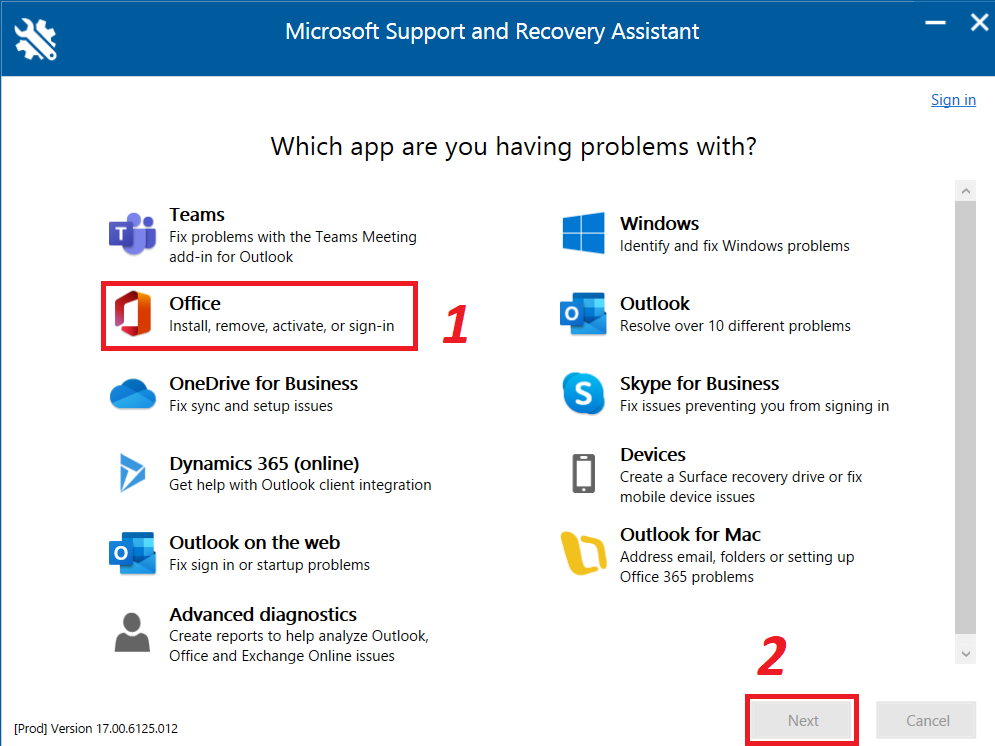This screenshot has height=746, width=995.
Task: Click the wrench and screwdriver app logo
Action: tap(36, 39)
